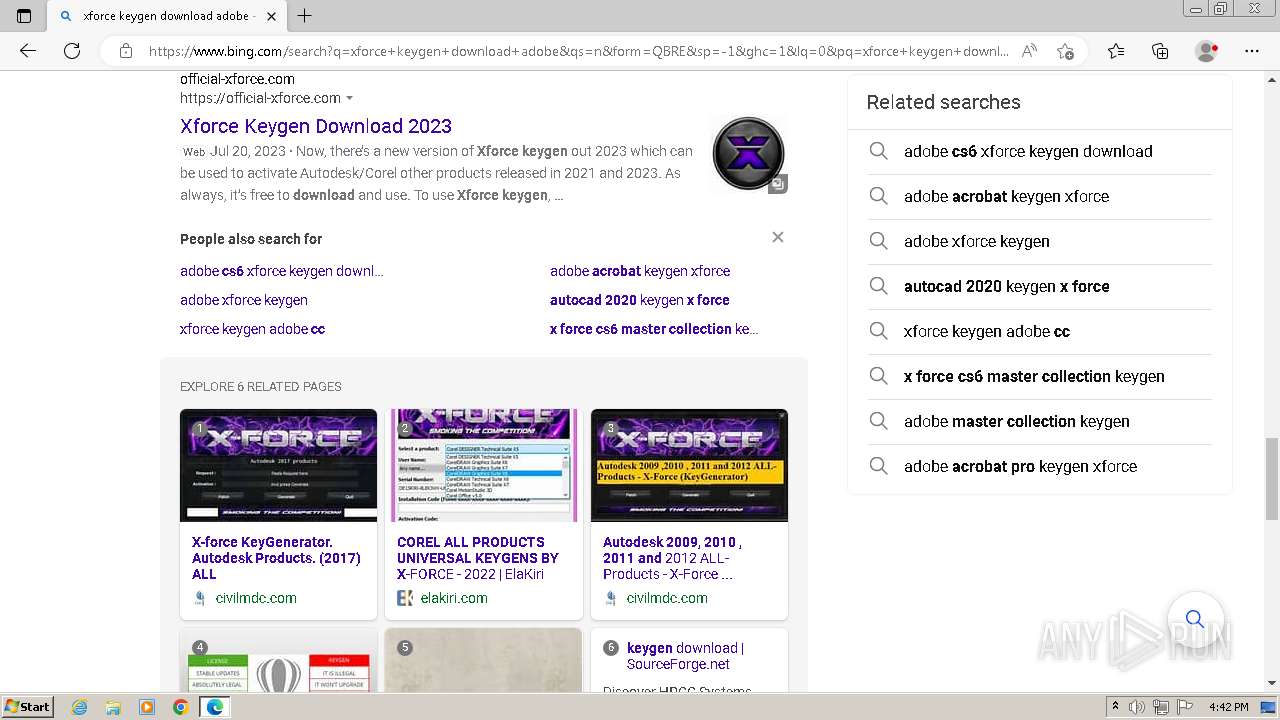The height and width of the screenshot is (720, 1280).
Task: Search adobe xforce keygen under People also search
Action: 244,300
